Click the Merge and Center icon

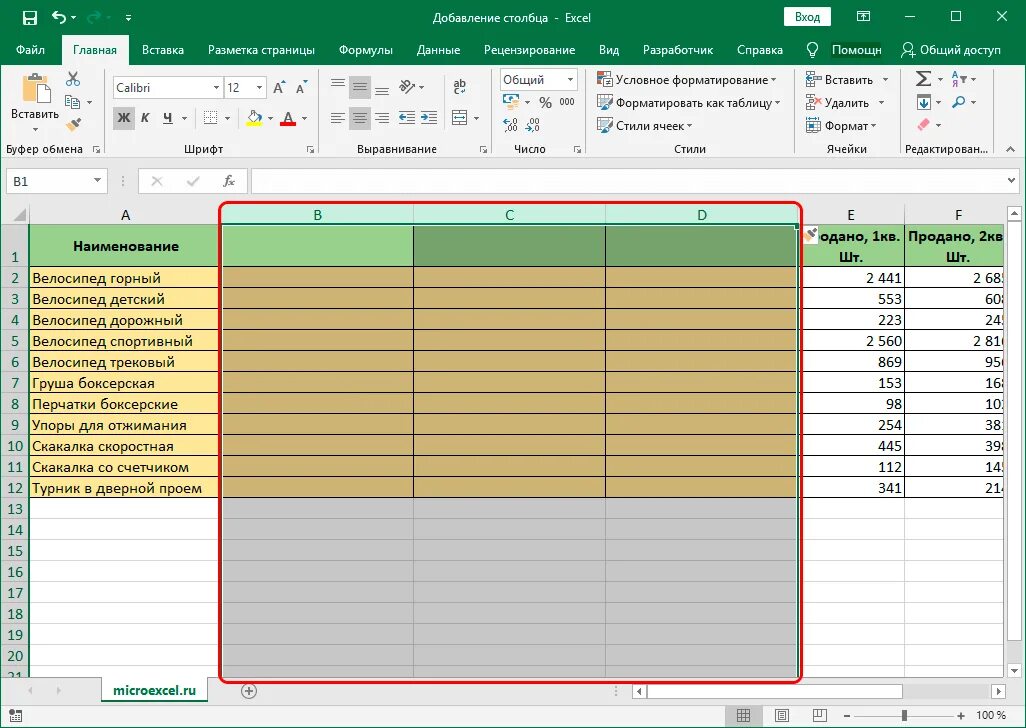point(460,118)
